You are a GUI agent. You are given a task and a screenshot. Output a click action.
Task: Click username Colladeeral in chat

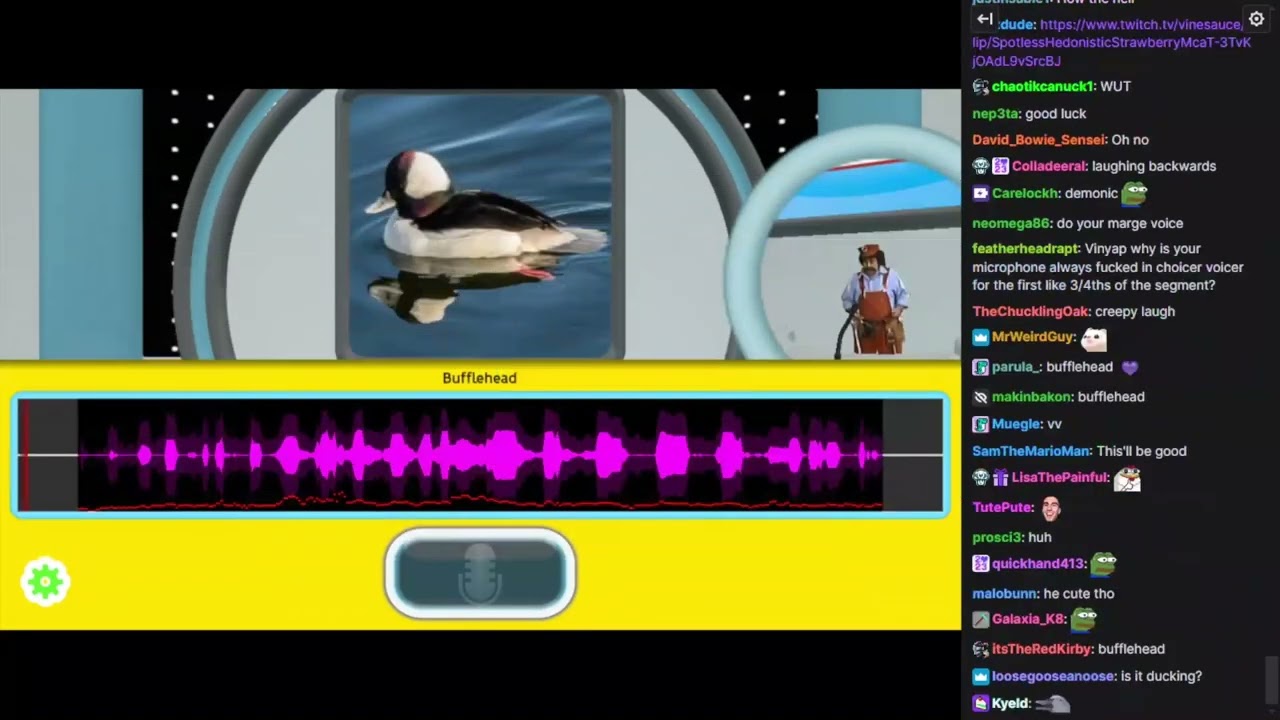(x=1048, y=167)
